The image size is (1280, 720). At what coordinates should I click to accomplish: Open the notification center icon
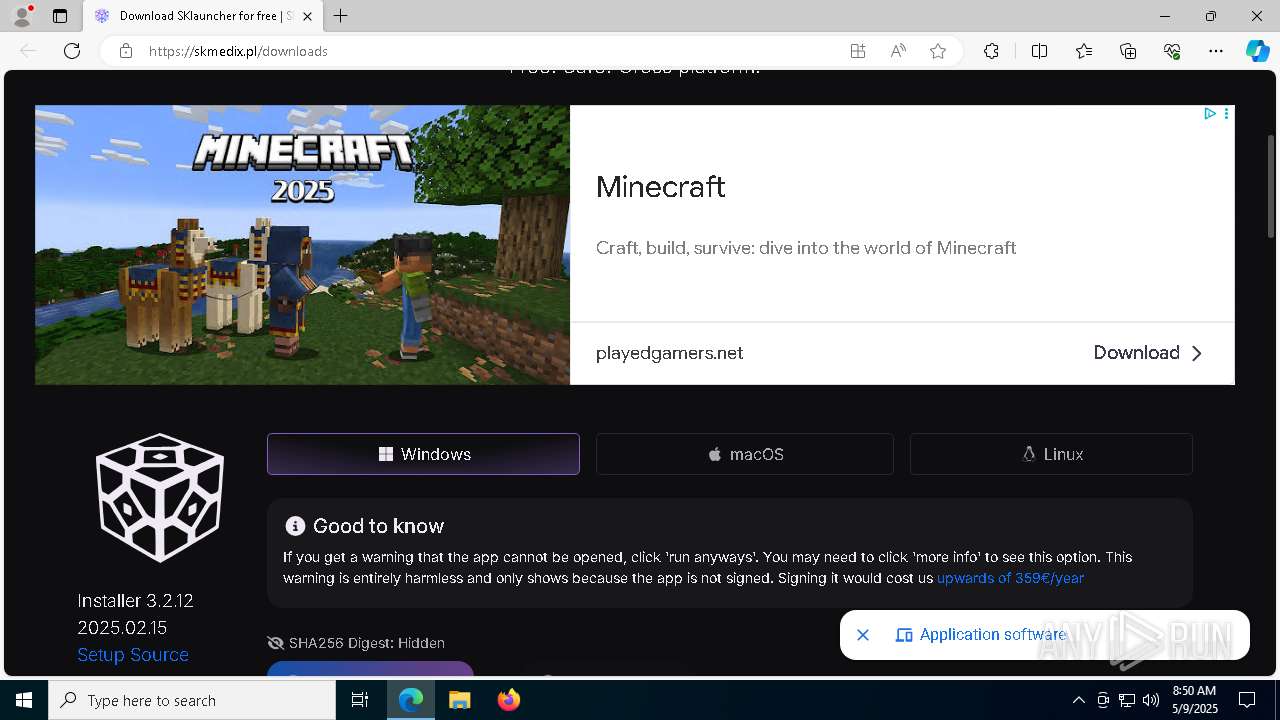1247,700
